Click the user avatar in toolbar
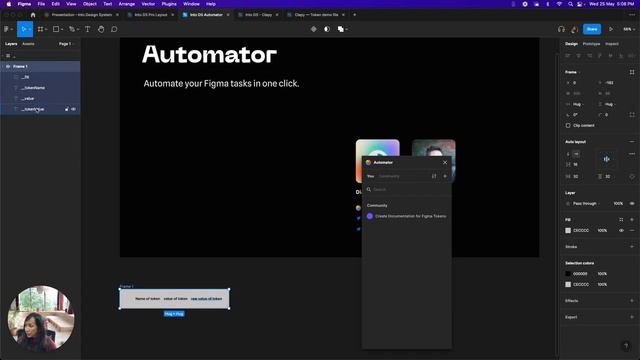Screen dimensions: 640x360 pyautogui.click(x=574, y=29)
